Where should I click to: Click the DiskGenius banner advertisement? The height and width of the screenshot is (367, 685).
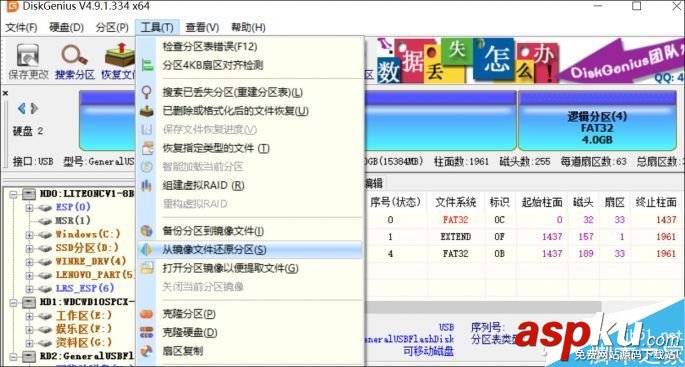pyautogui.click(x=530, y=61)
